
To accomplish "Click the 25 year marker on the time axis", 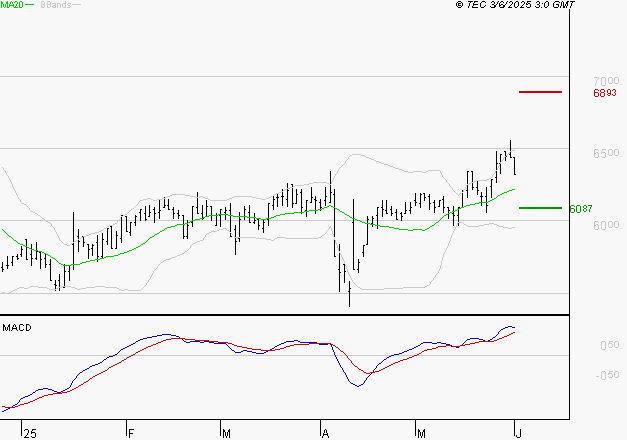I will click(30, 434).
